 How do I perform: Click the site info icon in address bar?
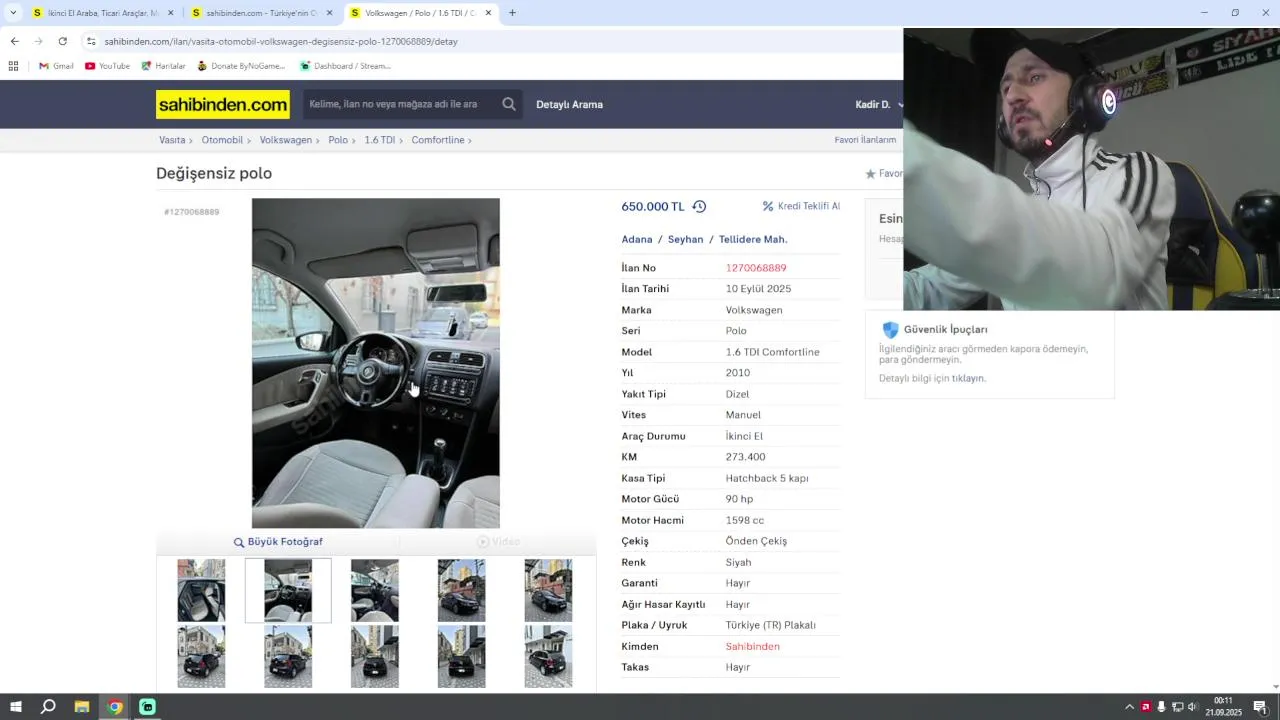tap(91, 41)
